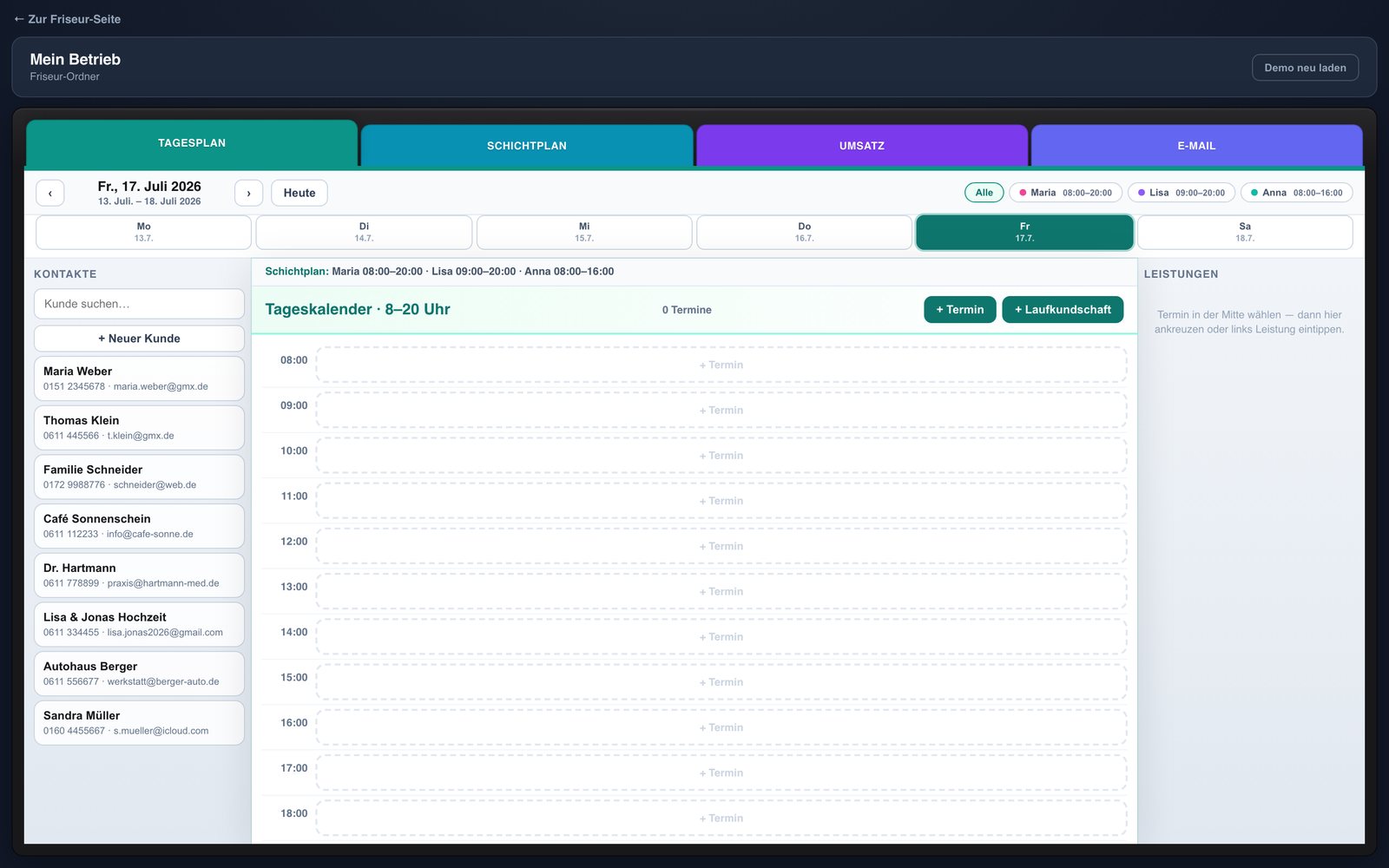This screenshot has height=868, width=1389.
Task: Add appointment in 17:00 slot
Action: (721, 773)
